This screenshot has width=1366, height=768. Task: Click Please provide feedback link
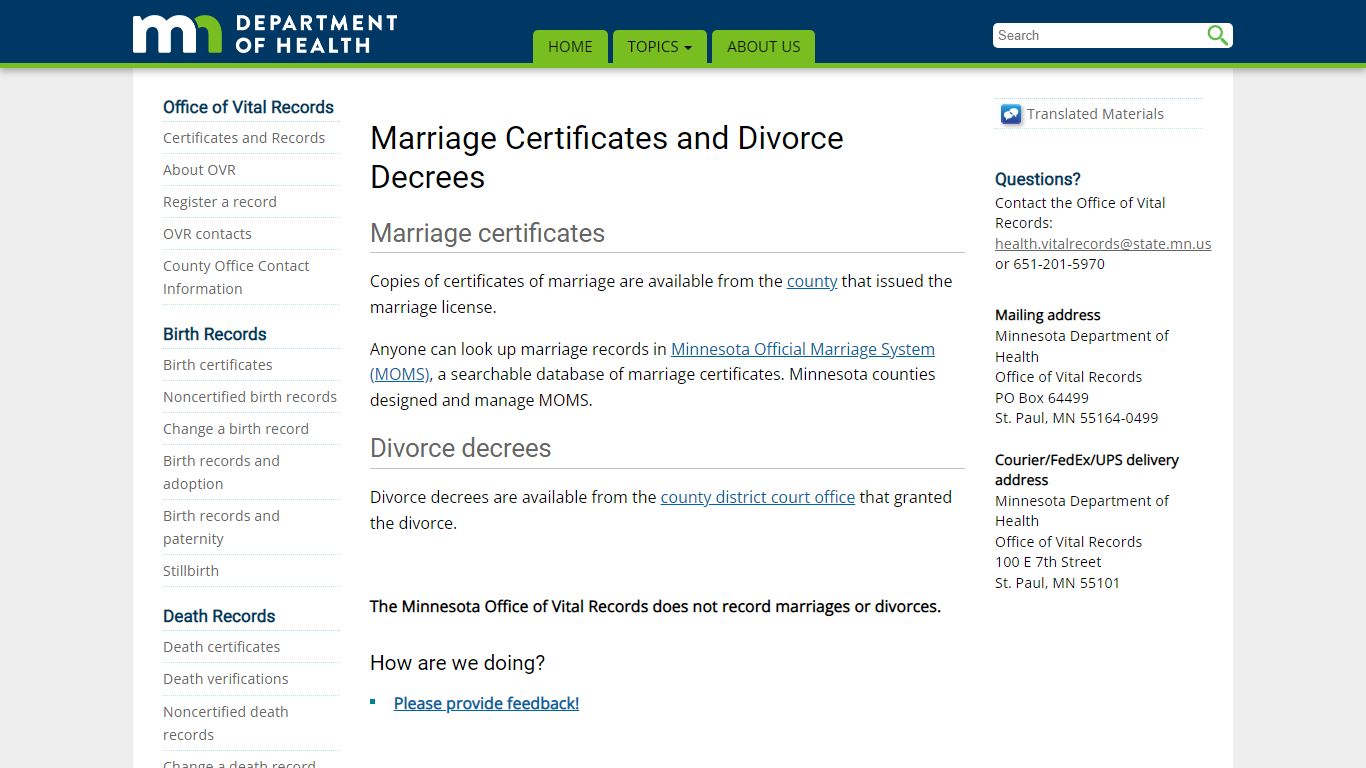[x=486, y=703]
